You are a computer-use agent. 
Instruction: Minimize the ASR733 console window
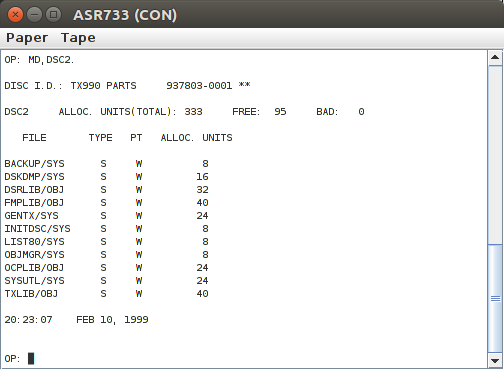click(34, 15)
